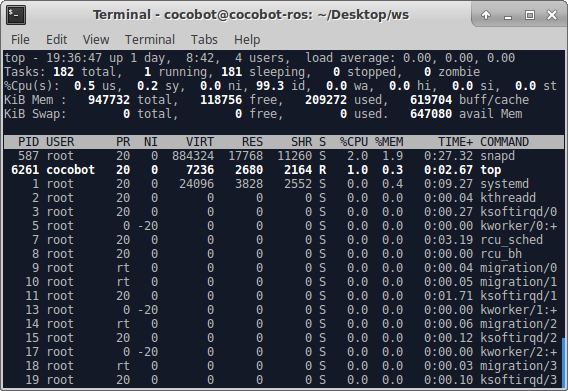
Task: Select the kthreadd command text
Action: 508,198
